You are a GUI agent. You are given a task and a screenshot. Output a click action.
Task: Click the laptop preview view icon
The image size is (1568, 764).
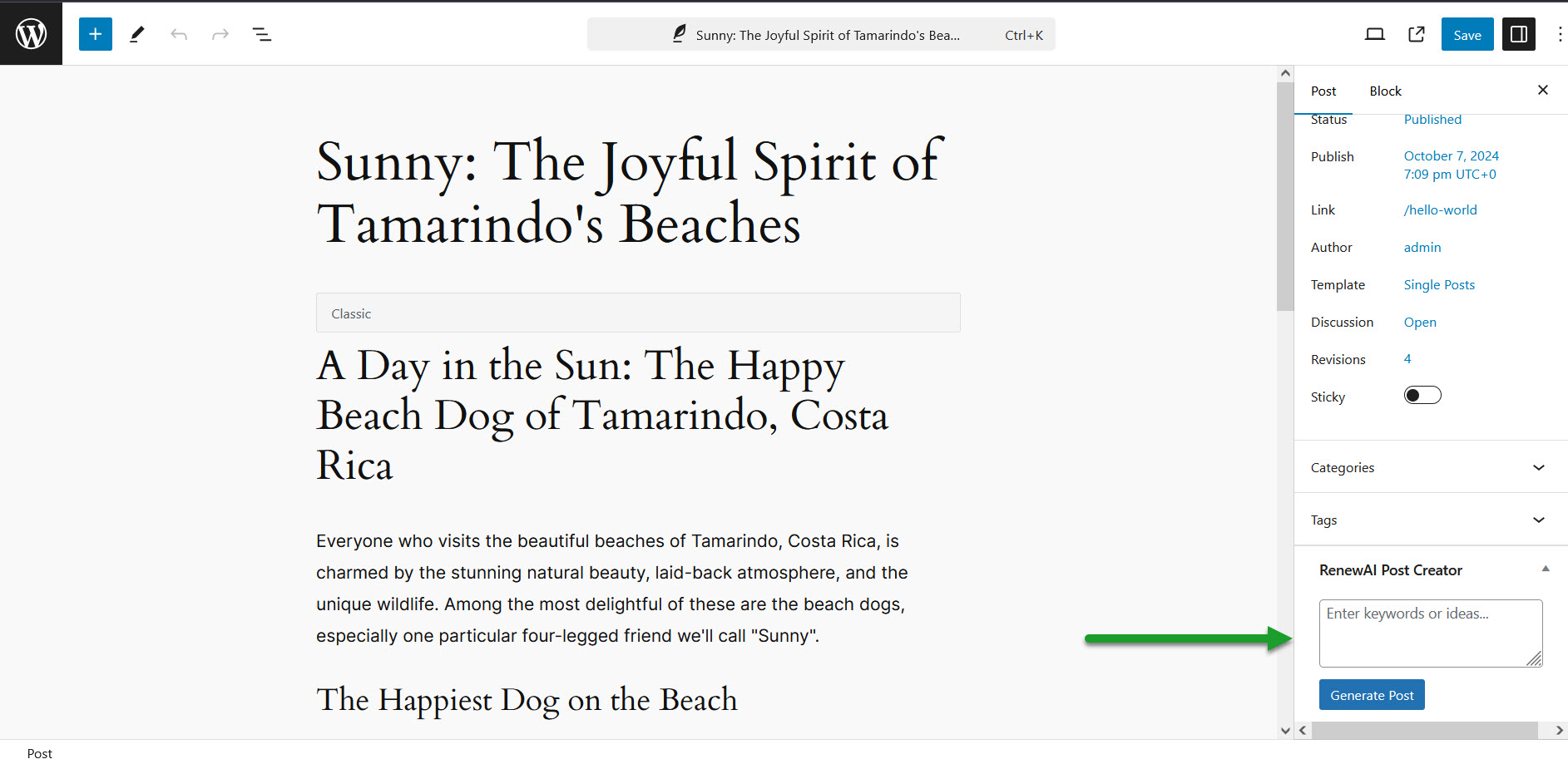click(1375, 34)
